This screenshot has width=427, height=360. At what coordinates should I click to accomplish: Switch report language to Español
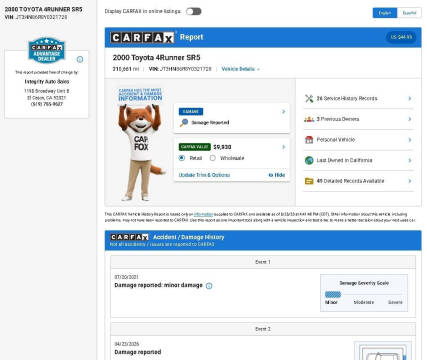tap(409, 13)
